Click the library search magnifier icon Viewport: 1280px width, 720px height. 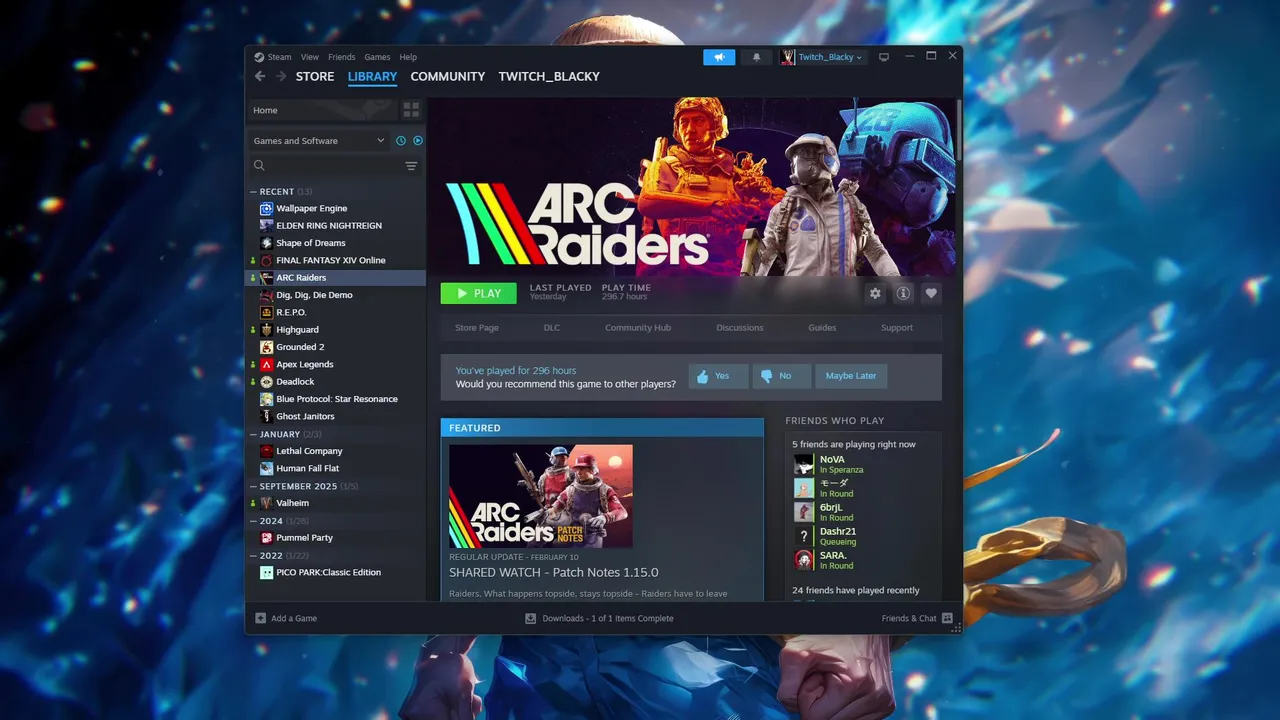(259, 166)
